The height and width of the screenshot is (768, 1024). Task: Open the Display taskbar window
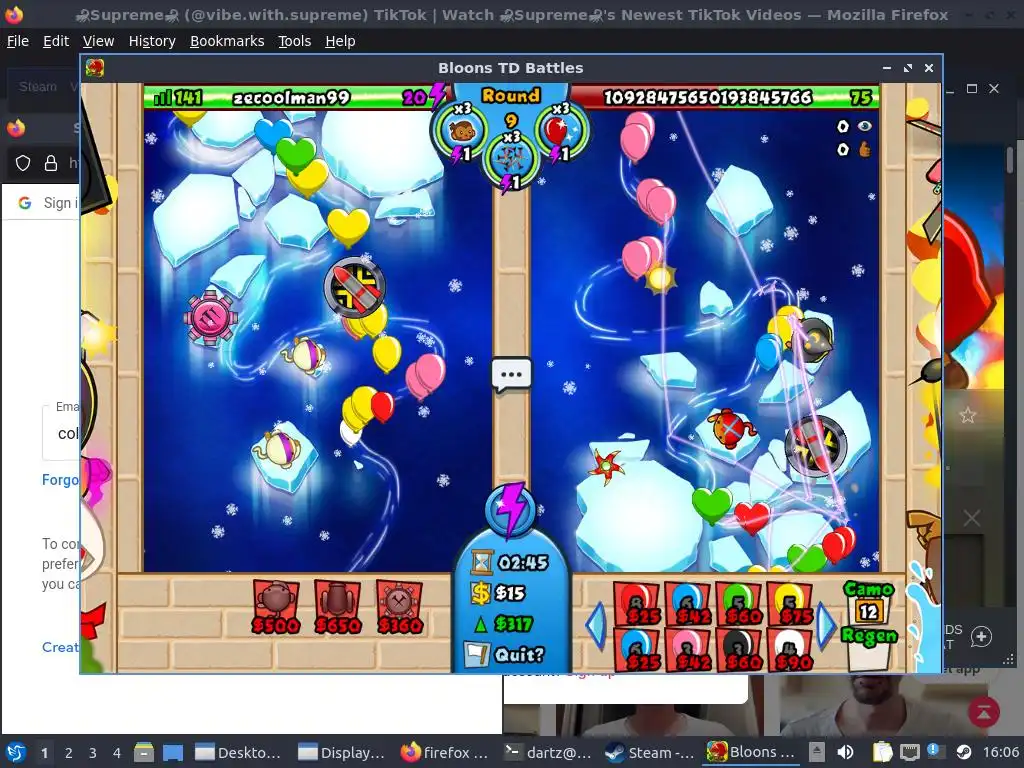341,752
